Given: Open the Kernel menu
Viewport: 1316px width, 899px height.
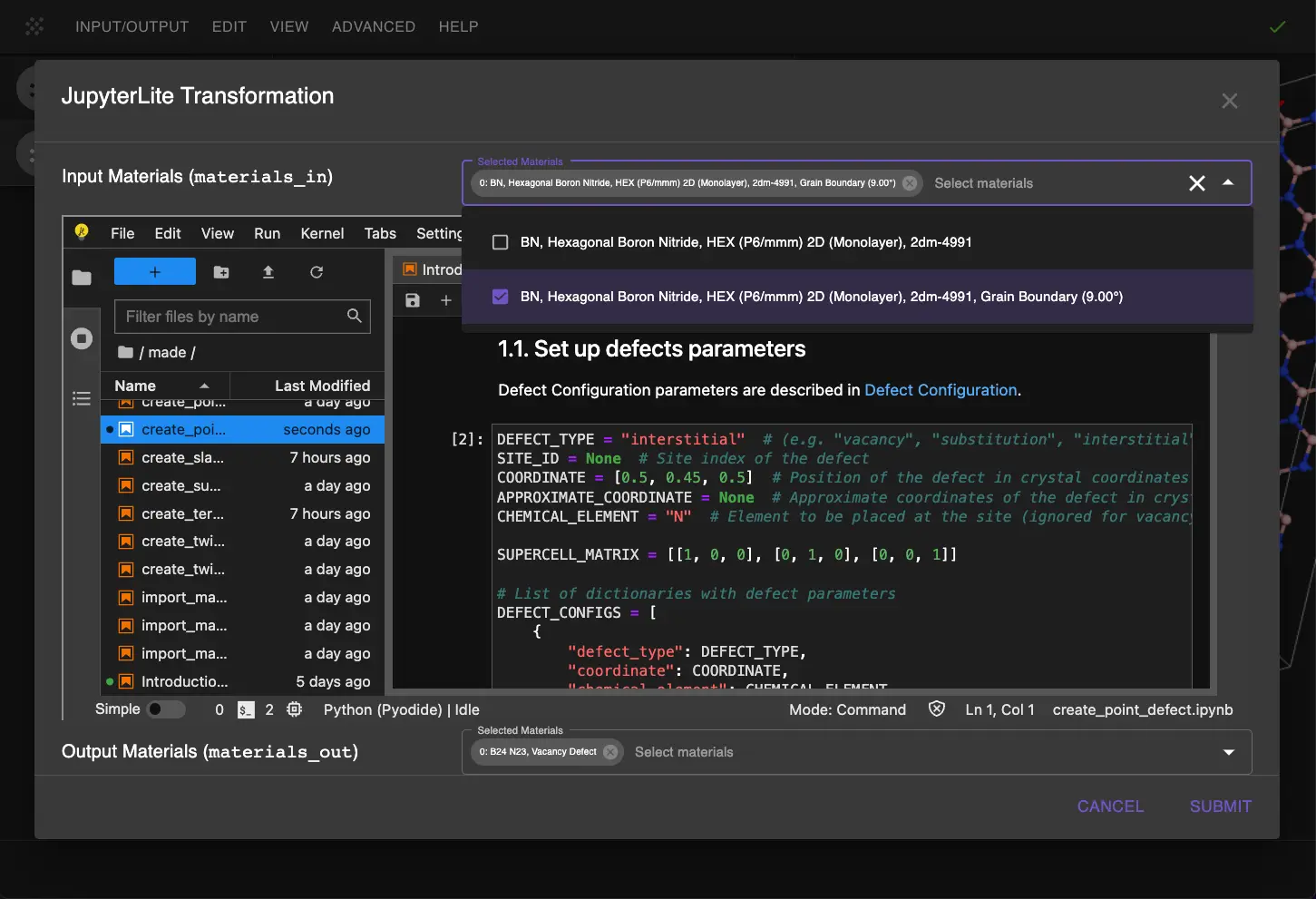Looking at the screenshot, I should (x=322, y=233).
